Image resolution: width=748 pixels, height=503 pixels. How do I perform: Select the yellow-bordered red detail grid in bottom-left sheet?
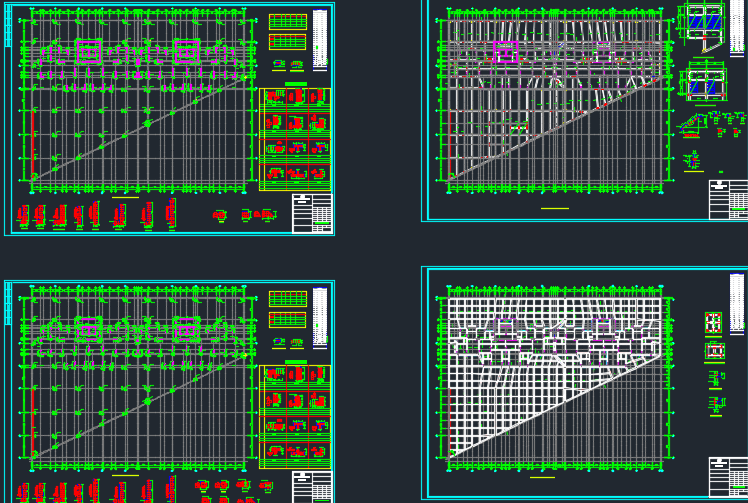[295, 417]
